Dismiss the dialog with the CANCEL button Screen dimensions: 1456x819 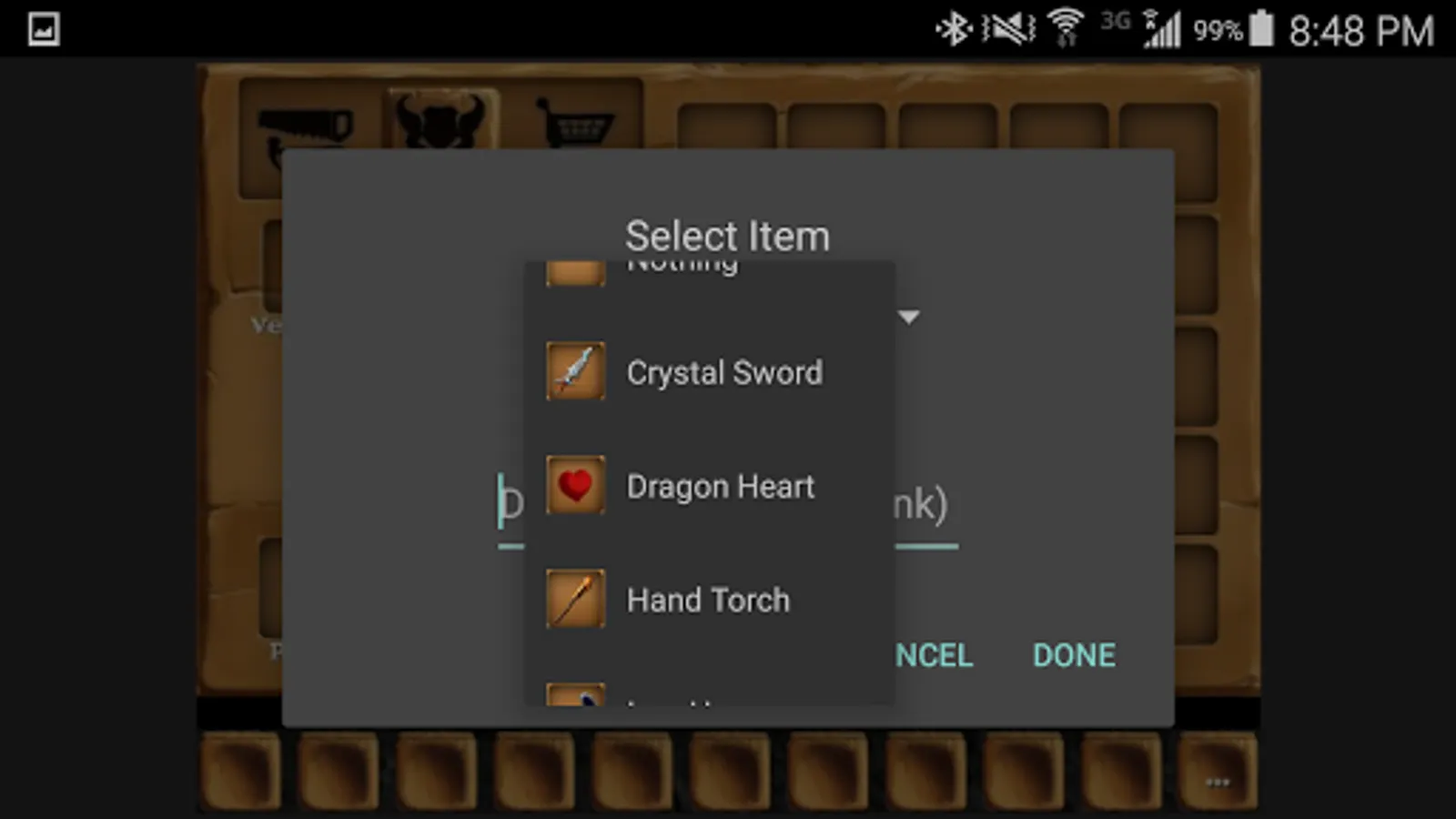(x=934, y=655)
